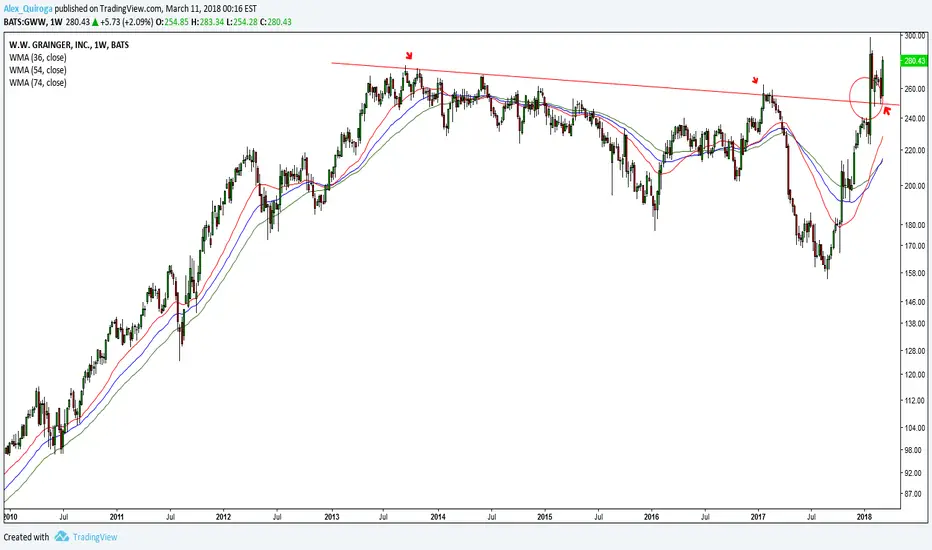
Task: Click the 240.00 price axis label
Action: (915, 119)
